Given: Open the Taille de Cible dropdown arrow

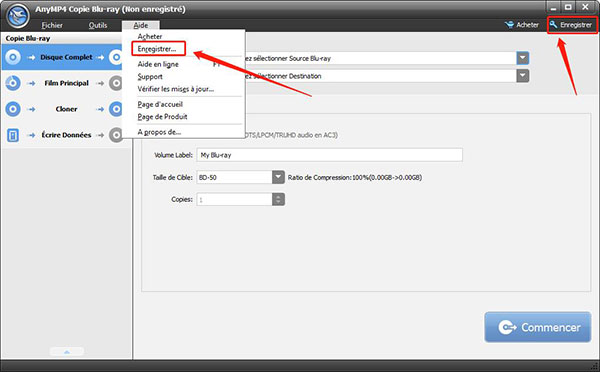Looking at the screenshot, I should point(278,177).
